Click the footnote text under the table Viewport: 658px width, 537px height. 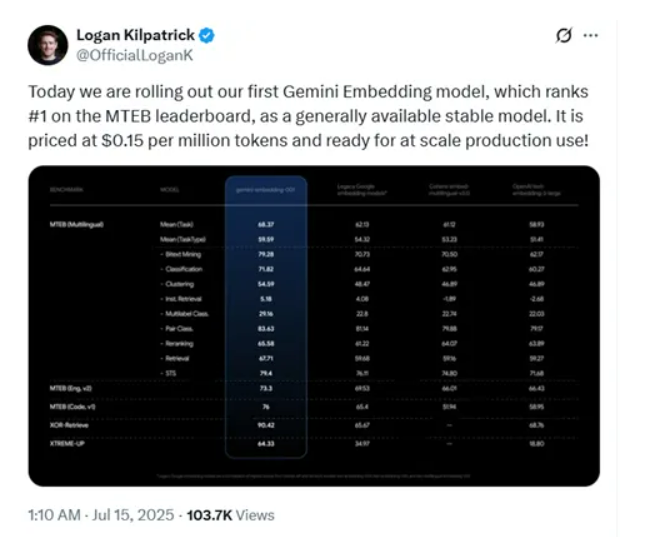313,476
